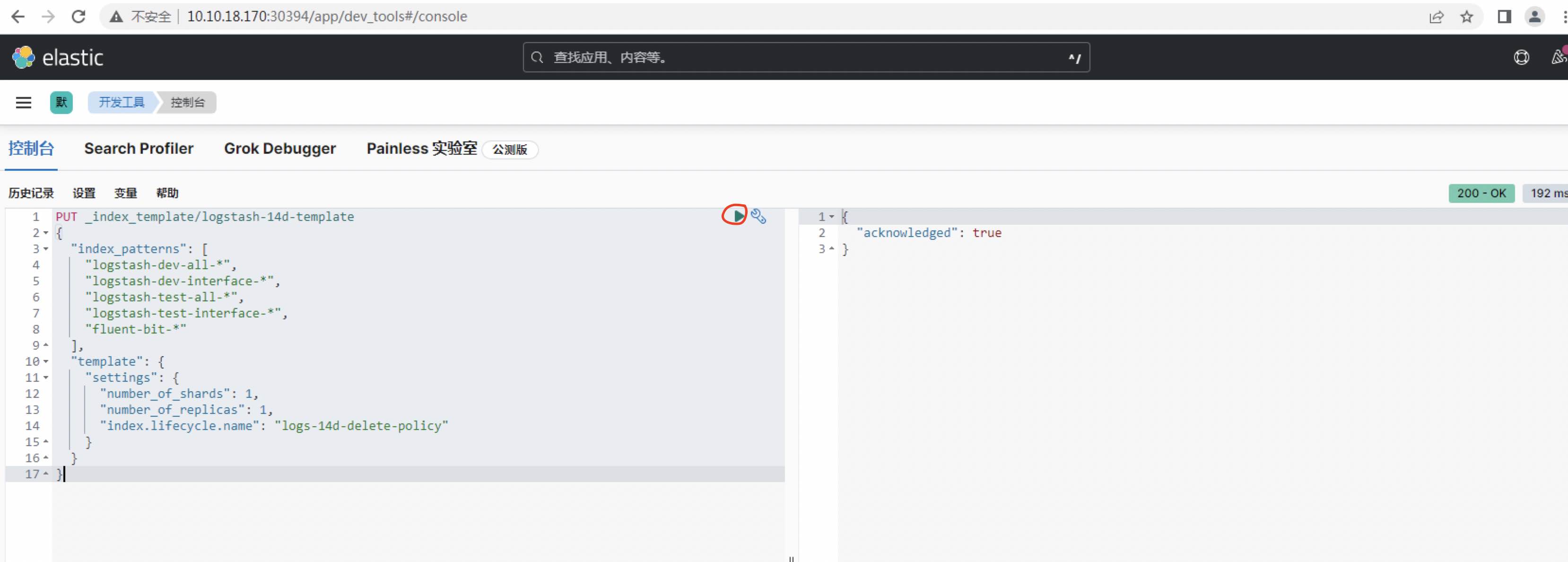Switch to the Grok Debugger tab
1568x562 pixels.
point(279,149)
